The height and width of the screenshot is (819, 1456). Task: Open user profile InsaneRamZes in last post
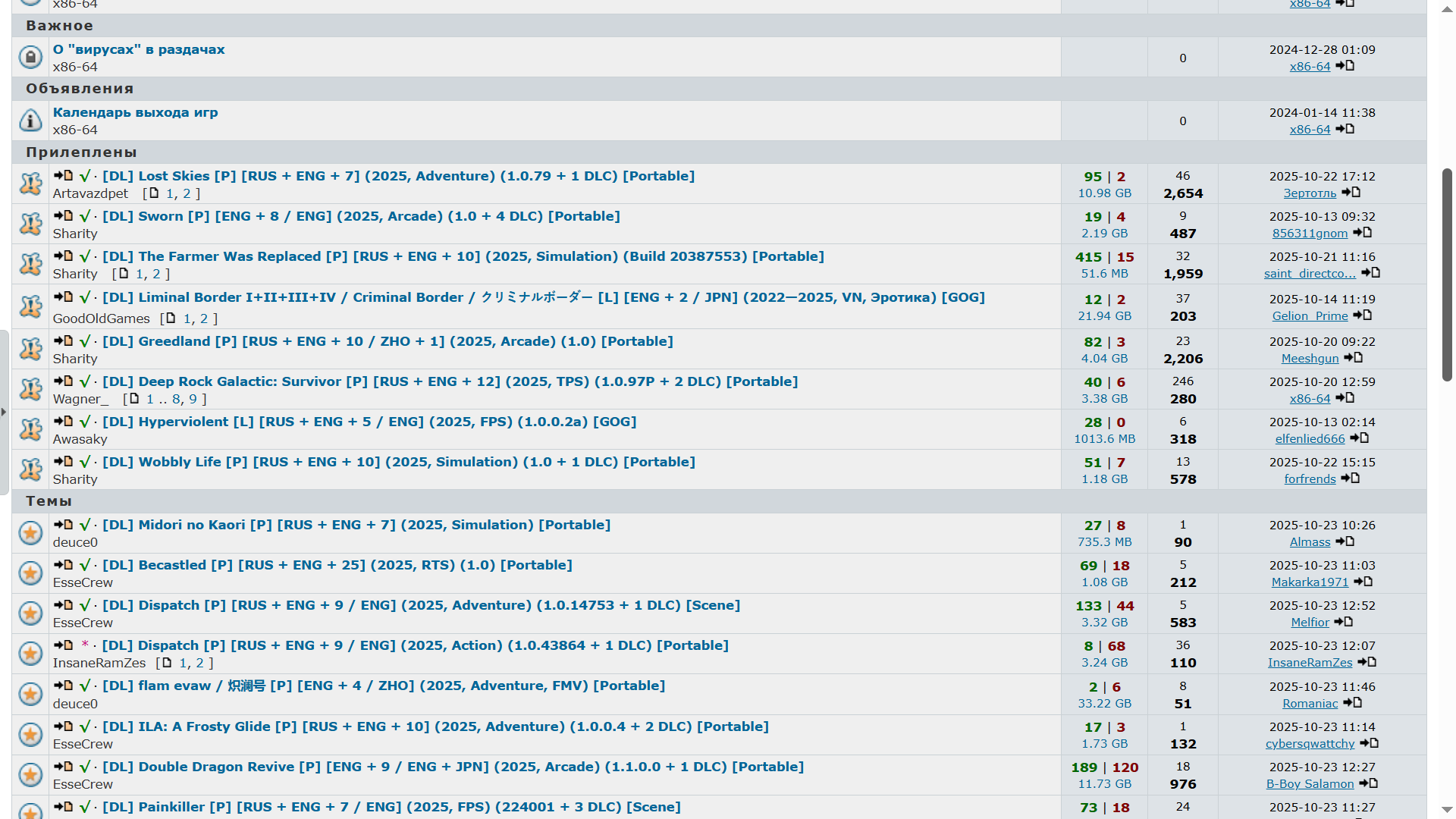[x=1310, y=663]
